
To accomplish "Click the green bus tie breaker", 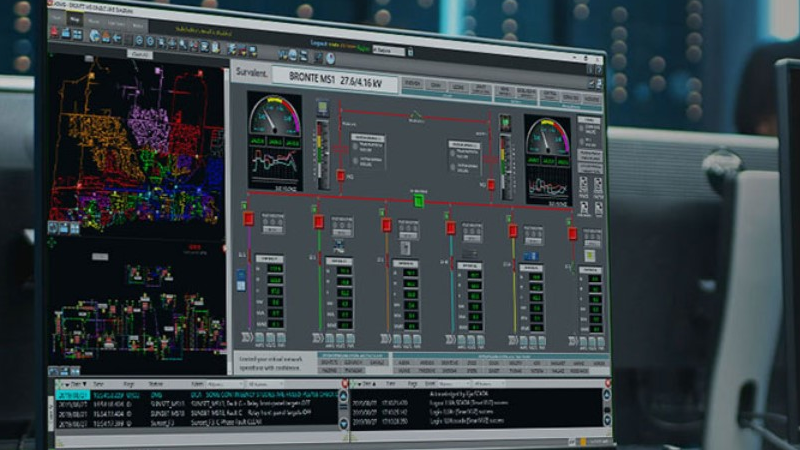I will pos(419,200).
